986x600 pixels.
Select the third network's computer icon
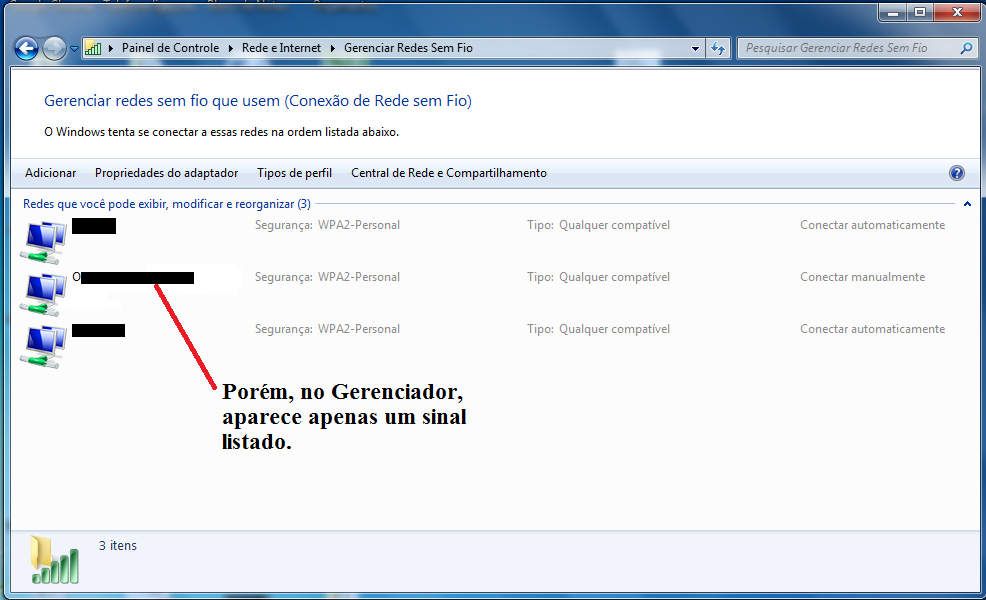tap(43, 347)
